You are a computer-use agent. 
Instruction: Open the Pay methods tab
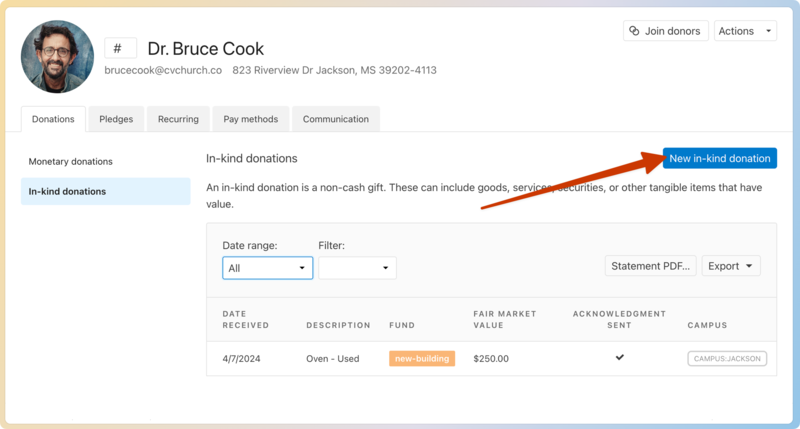(250, 119)
